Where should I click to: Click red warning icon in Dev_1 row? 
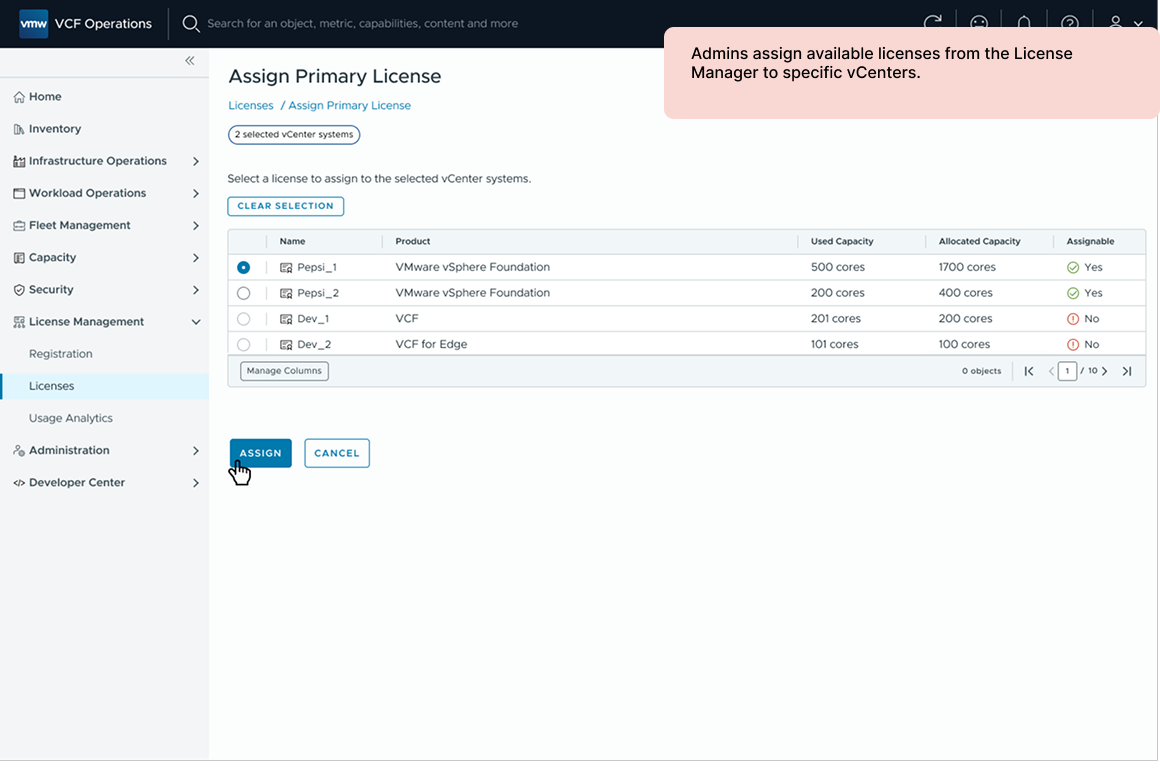1073,319
